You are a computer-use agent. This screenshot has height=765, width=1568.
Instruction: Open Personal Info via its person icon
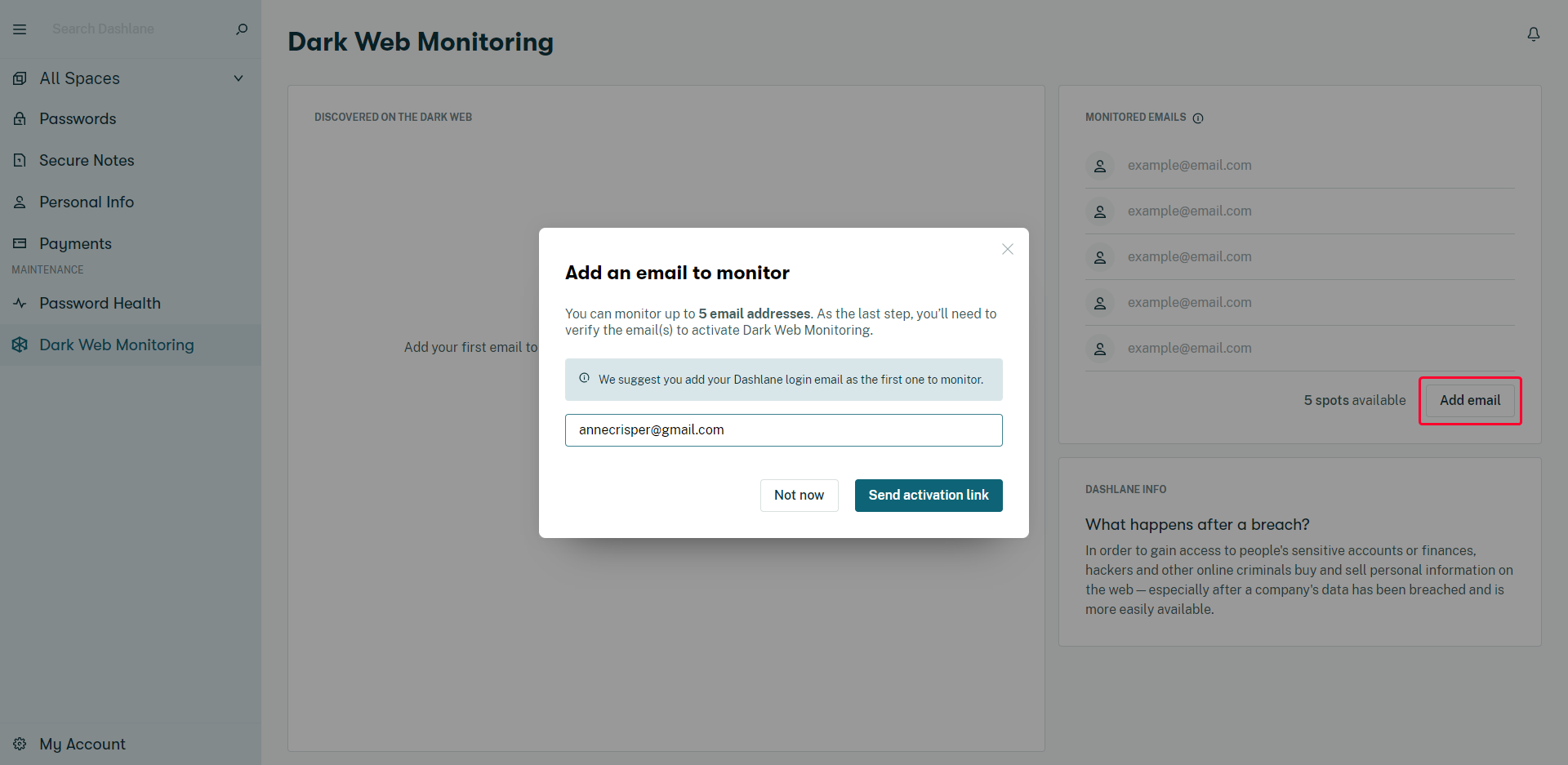point(20,202)
